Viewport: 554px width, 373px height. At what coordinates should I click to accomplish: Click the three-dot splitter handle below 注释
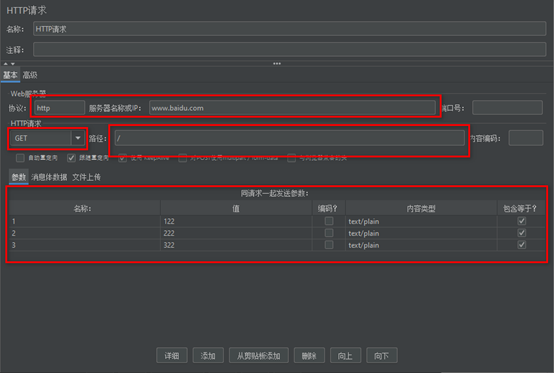(x=277, y=64)
